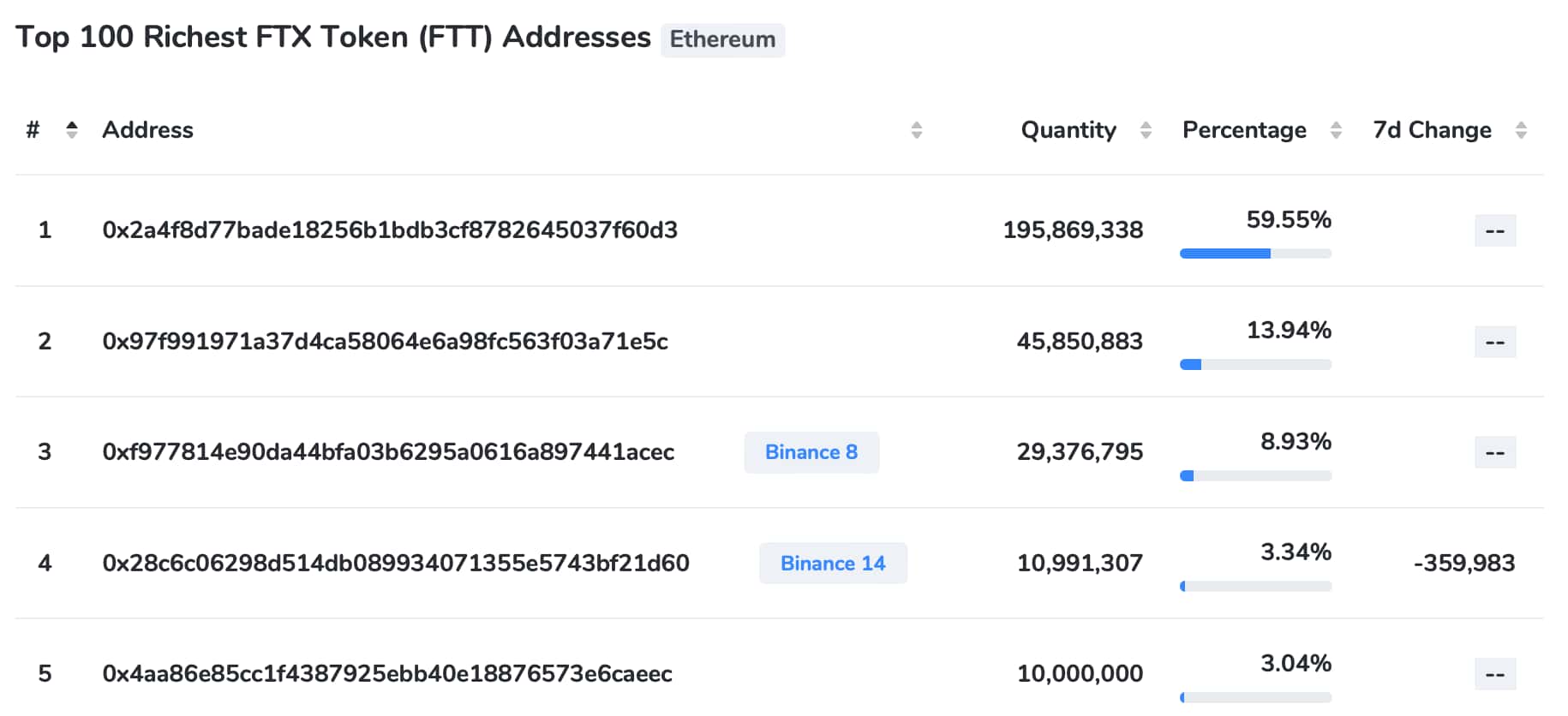Click the 8.93% percentage bar
This screenshot has width=1568, height=716.
[x=1255, y=476]
